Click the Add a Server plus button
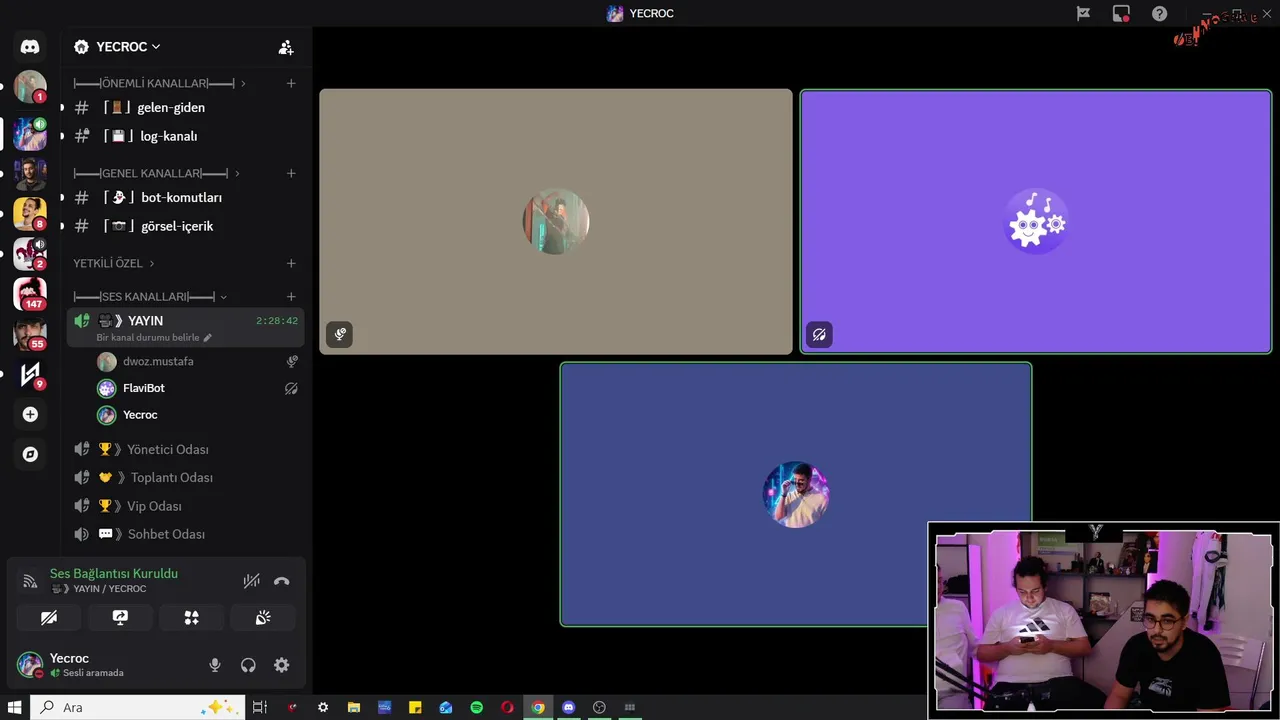The width and height of the screenshot is (1280, 720). [x=30, y=414]
